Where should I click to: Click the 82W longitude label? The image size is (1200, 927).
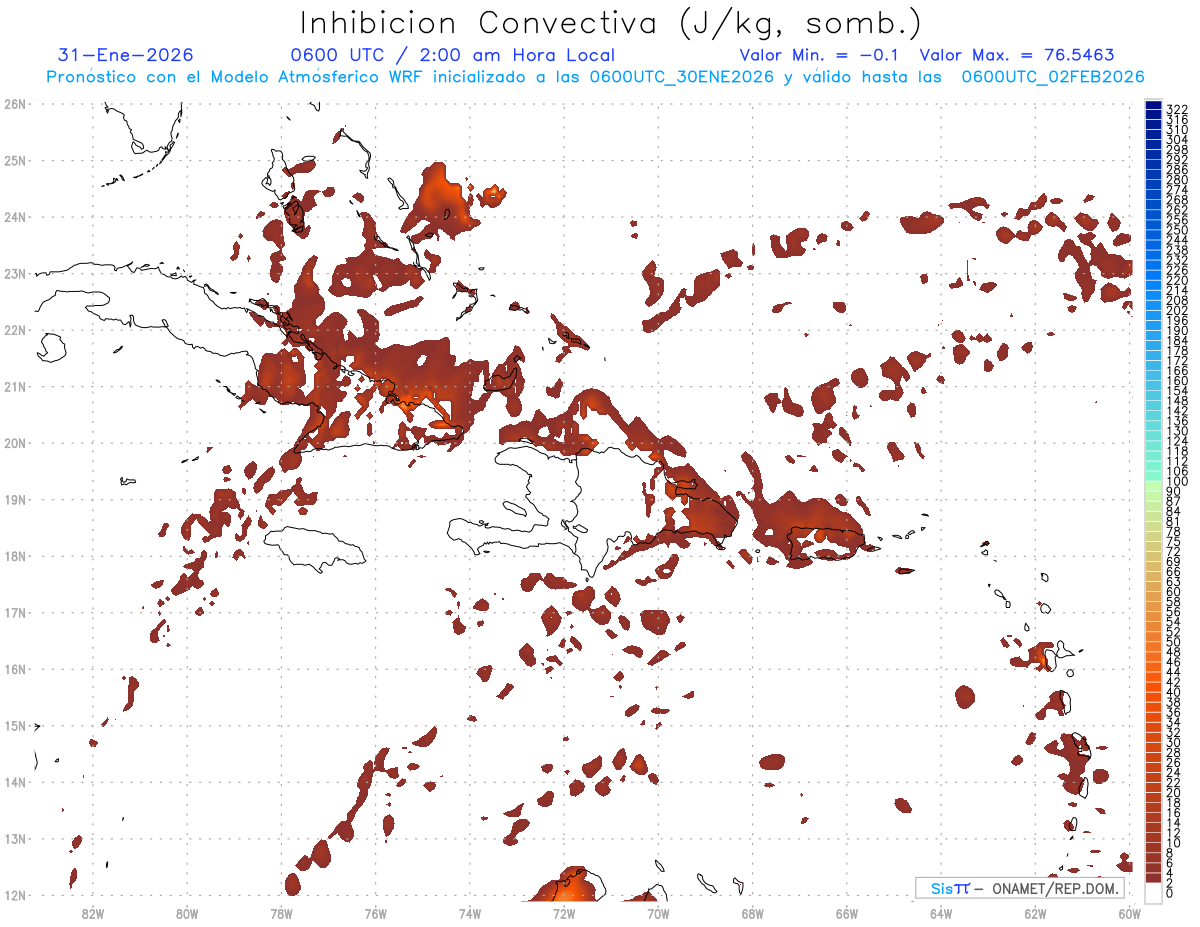point(93,913)
